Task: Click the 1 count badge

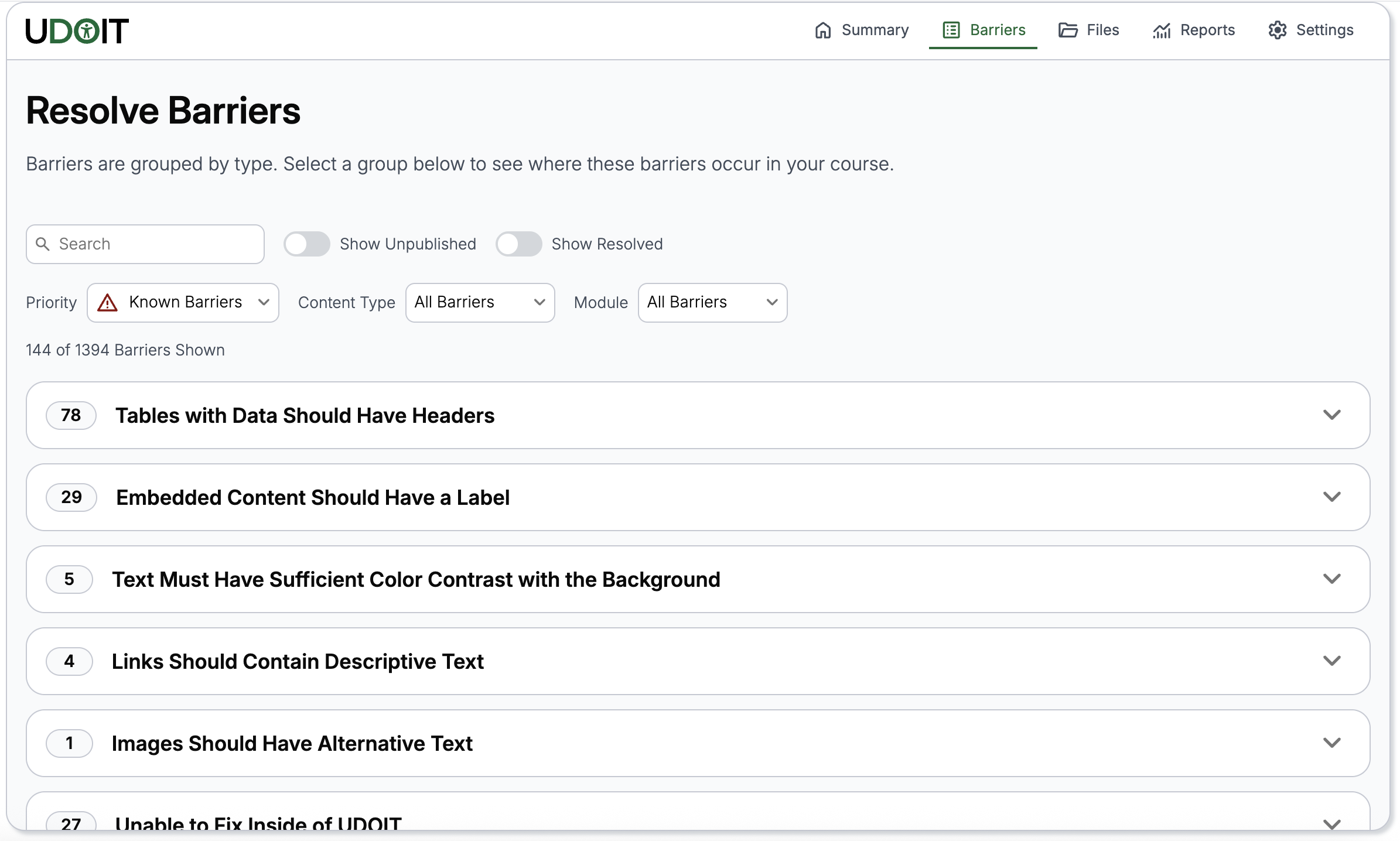Action: pyautogui.click(x=69, y=743)
